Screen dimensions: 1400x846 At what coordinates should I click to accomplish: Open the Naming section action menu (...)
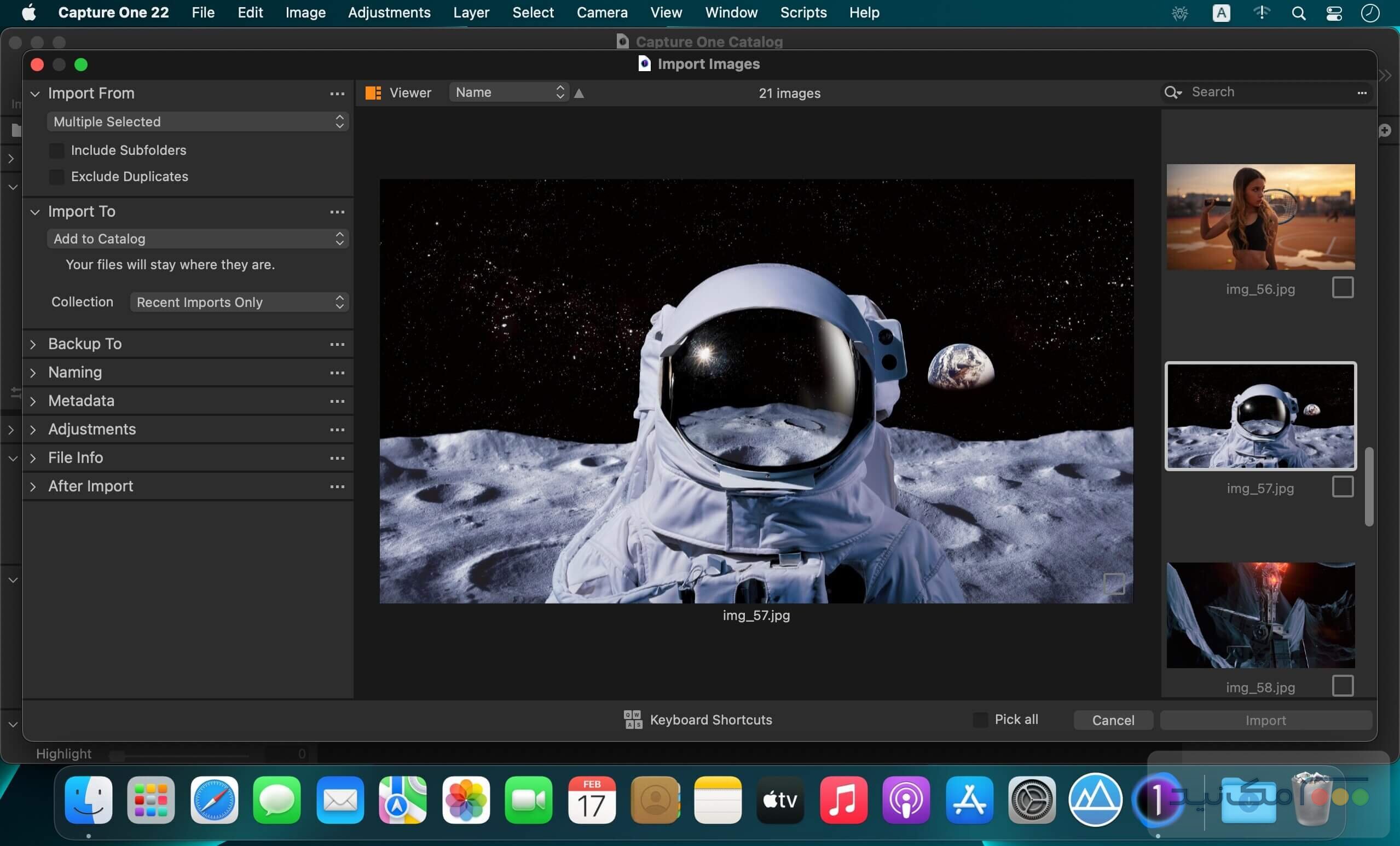[x=338, y=373]
